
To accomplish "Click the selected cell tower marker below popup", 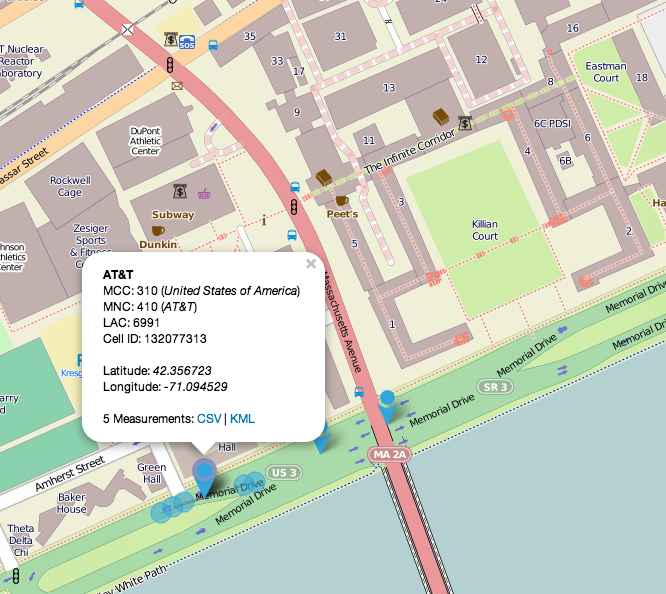I will point(204,476).
